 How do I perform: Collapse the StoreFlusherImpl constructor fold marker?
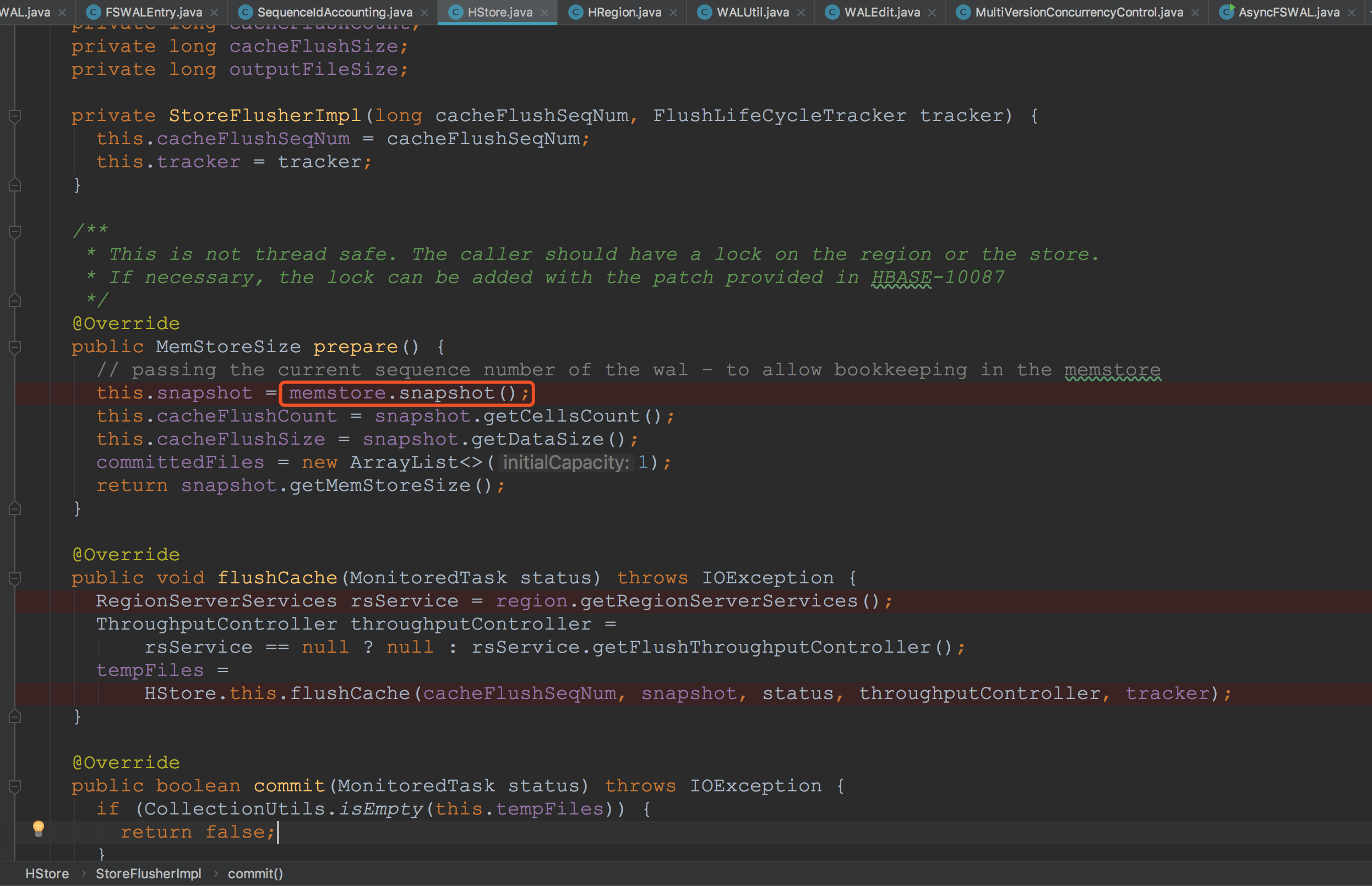(15, 116)
